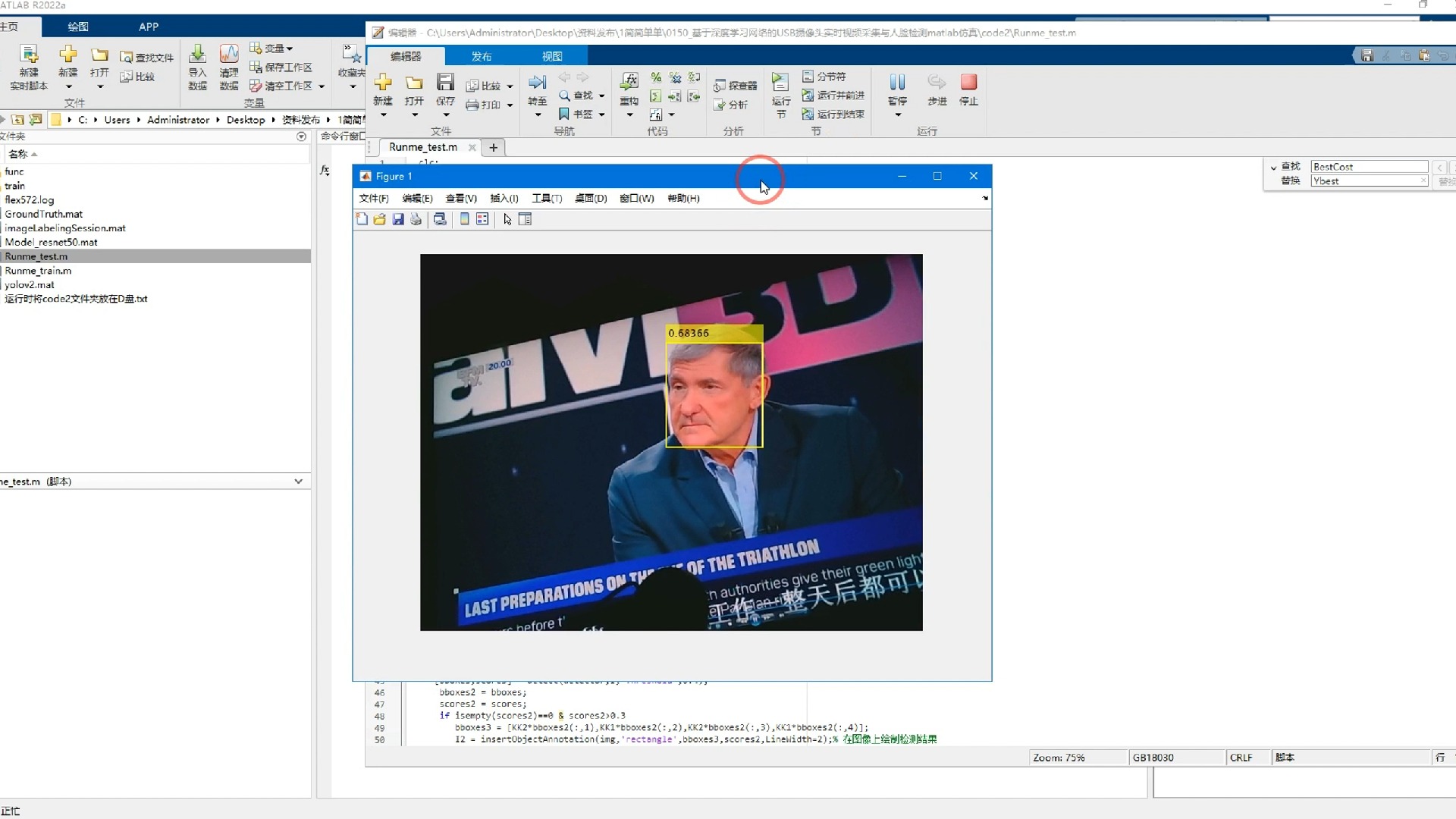This screenshot has height=819, width=1456.
Task: Click the Zoom: 75% status bar entry
Action: click(1059, 758)
